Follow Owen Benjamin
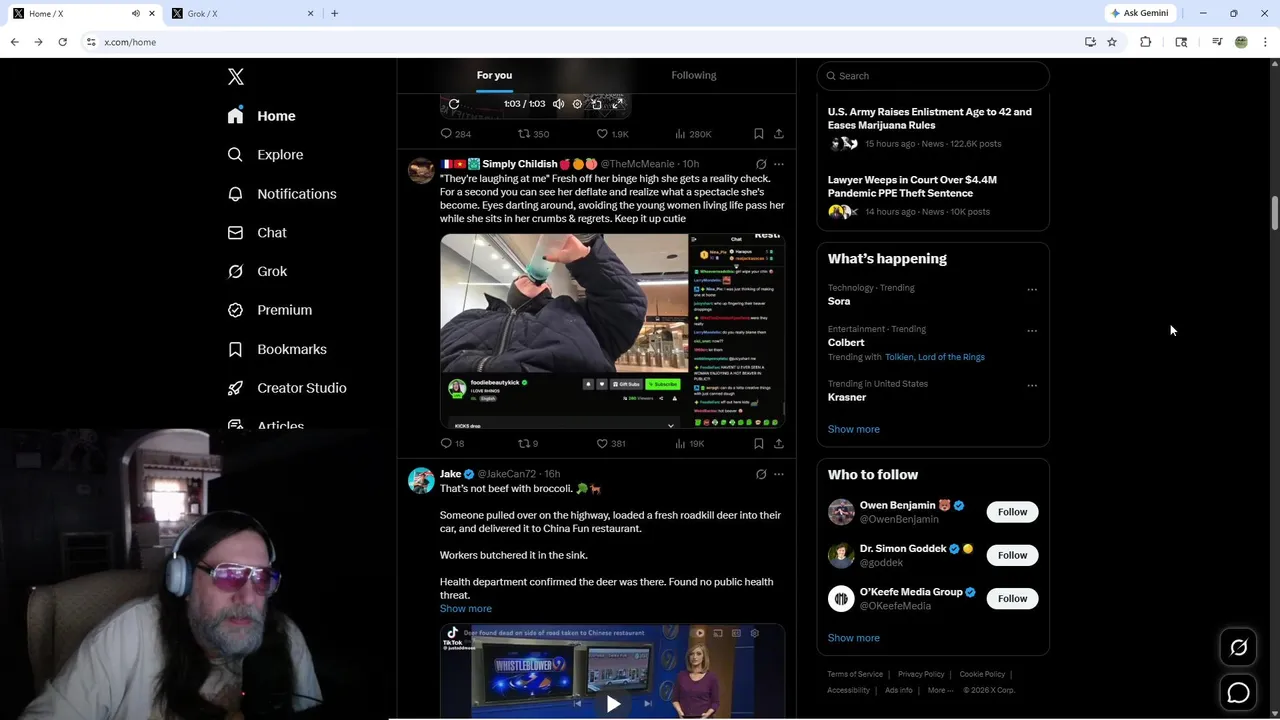The image size is (1280, 720). click(1012, 512)
